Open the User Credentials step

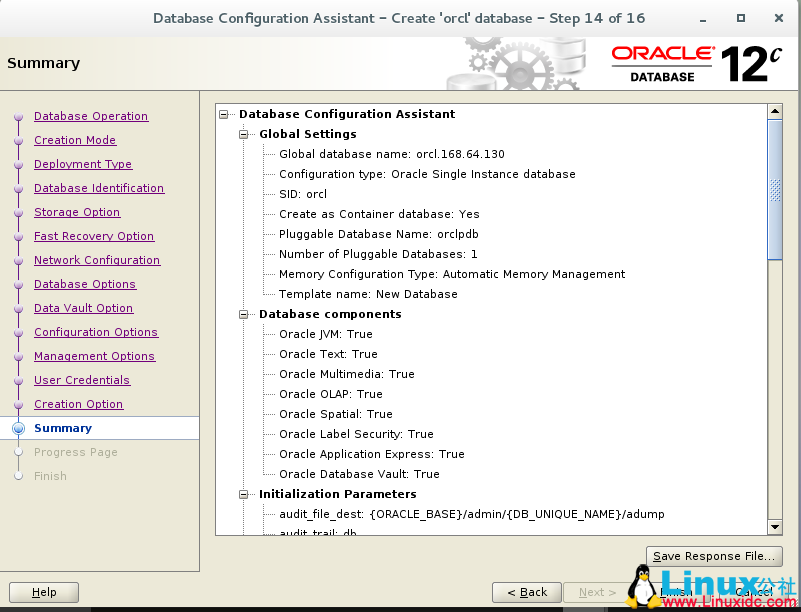82,380
